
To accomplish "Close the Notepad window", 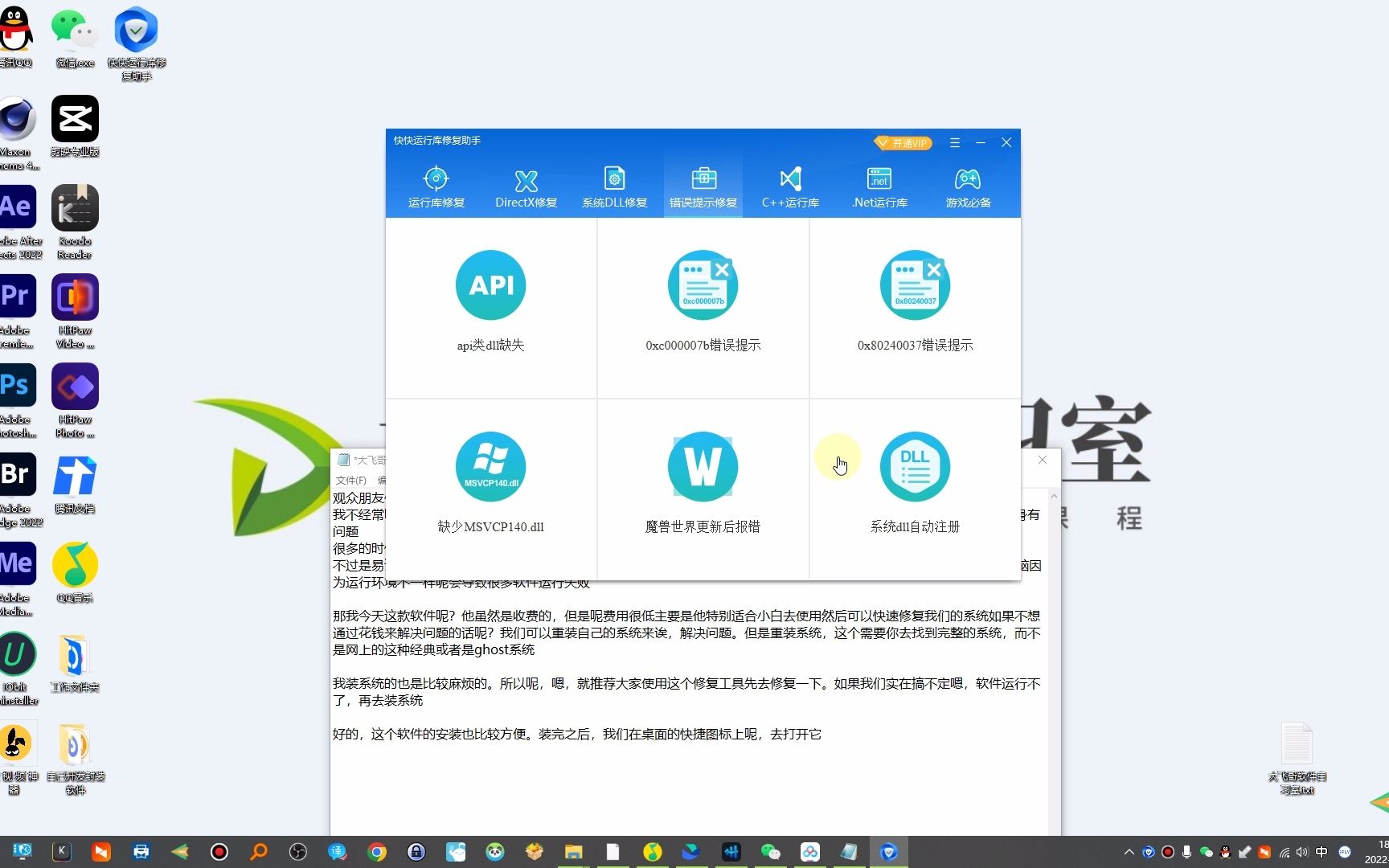I will pos(1043,460).
